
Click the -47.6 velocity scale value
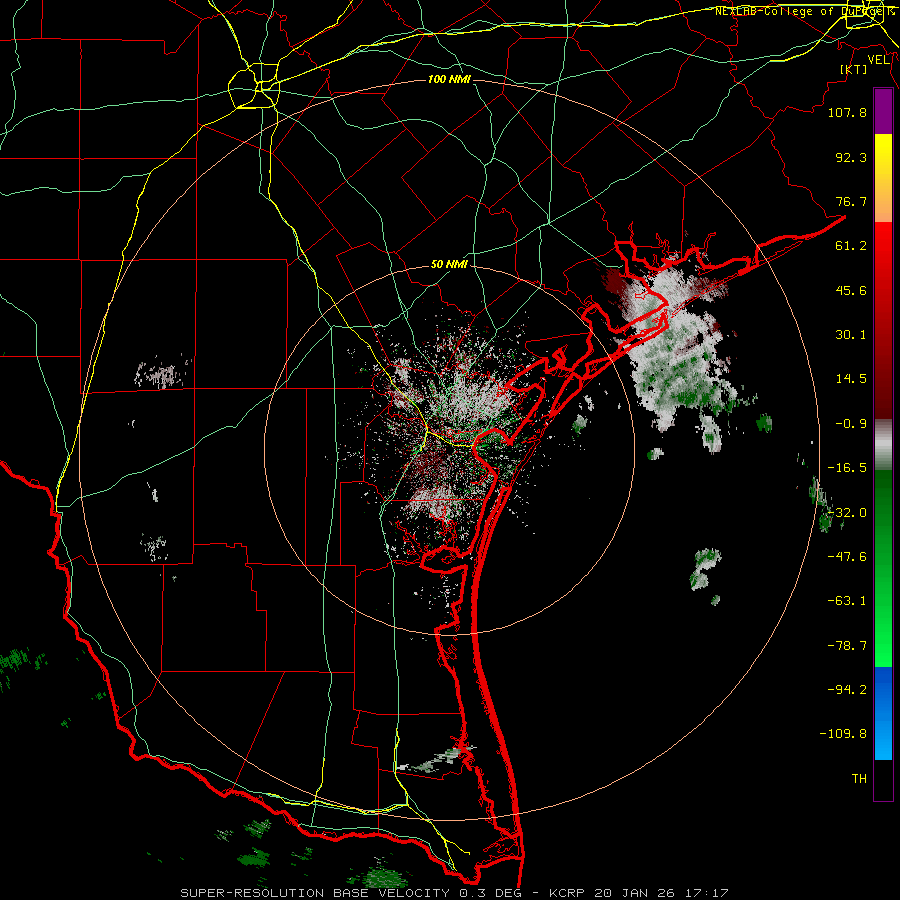[x=847, y=557]
